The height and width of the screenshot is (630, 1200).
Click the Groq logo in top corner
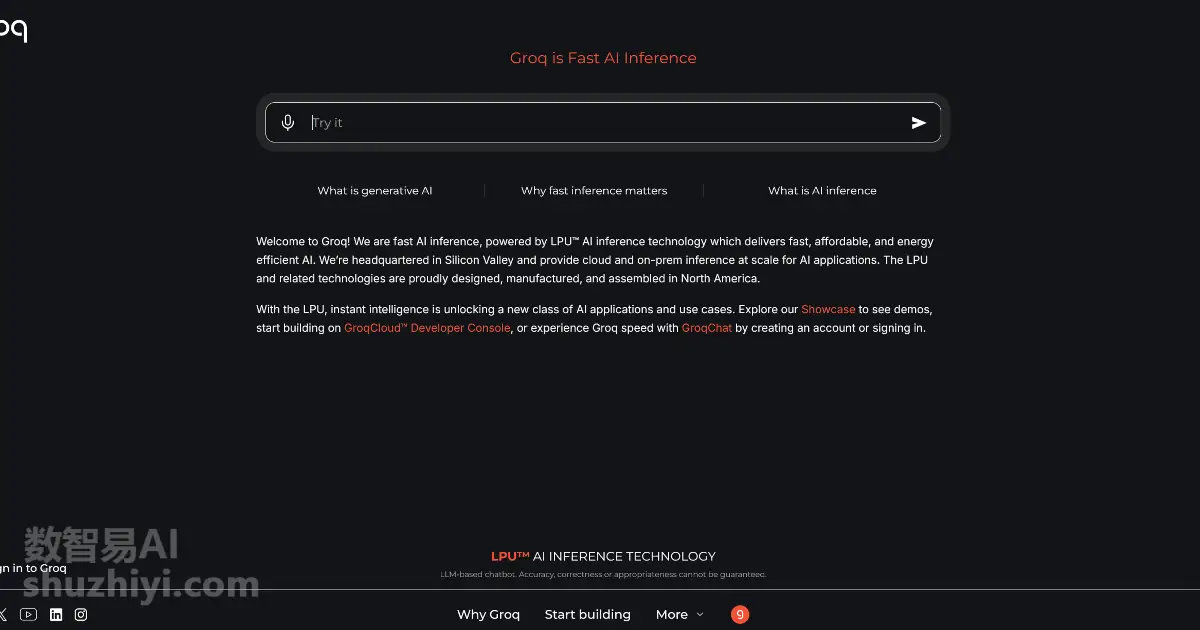[x=13, y=30]
